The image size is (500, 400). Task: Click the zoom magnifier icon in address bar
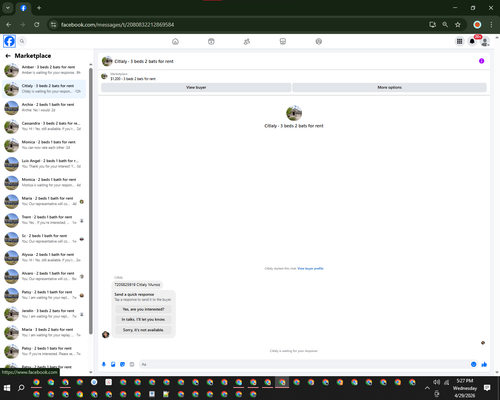pyautogui.click(x=445, y=25)
